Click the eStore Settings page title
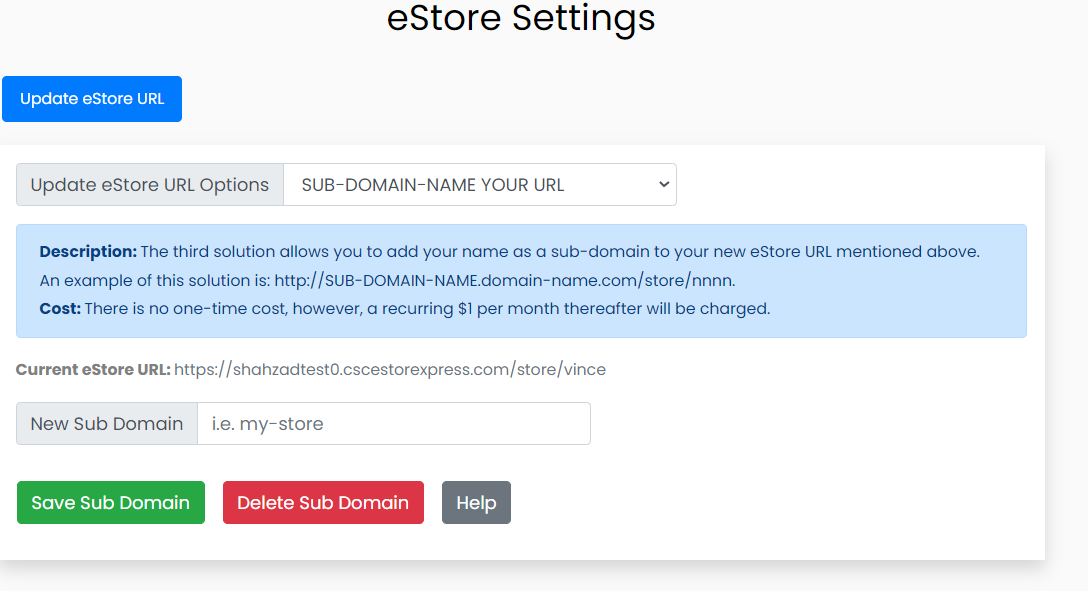The width and height of the screenshot is (1088, 591). pyautogui.click(x=521, y=19)
